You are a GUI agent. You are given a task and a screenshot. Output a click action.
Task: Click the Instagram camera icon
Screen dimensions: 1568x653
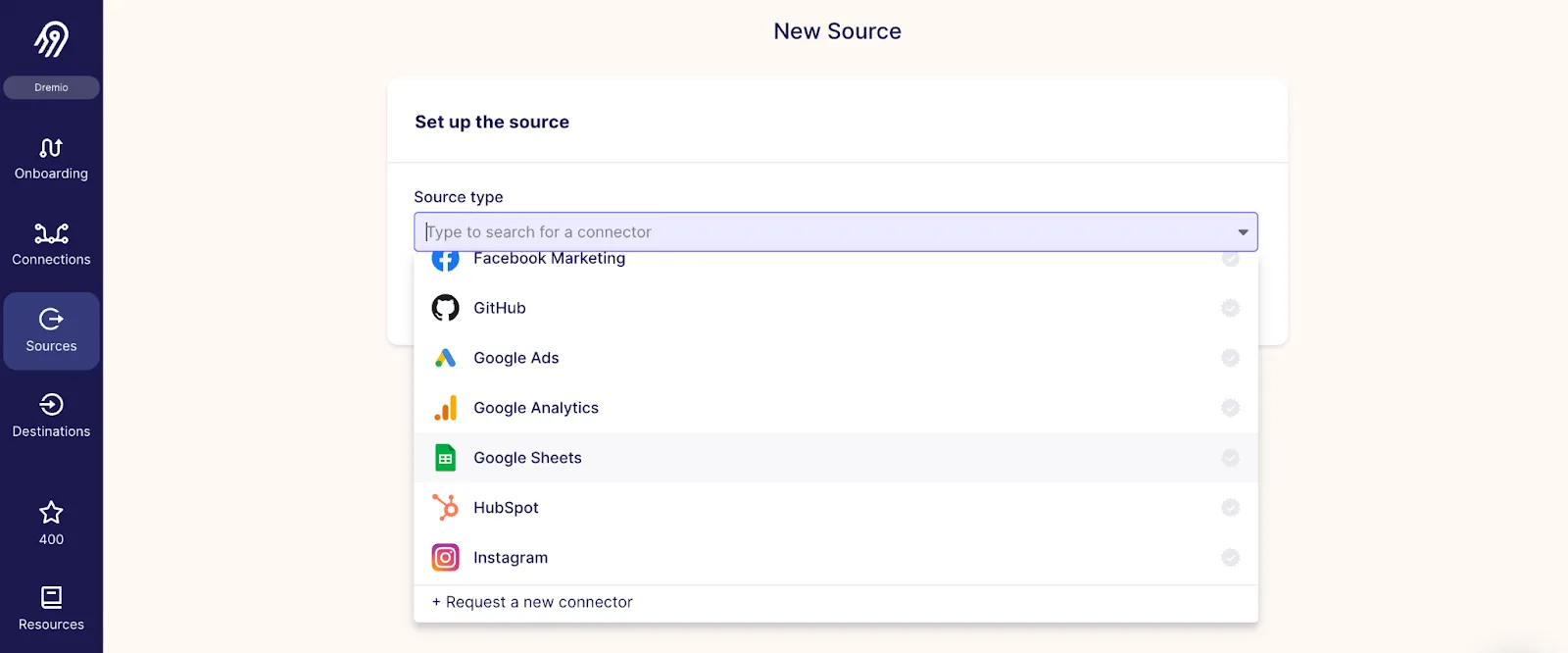pyautogui.click(x=445, y=558)
